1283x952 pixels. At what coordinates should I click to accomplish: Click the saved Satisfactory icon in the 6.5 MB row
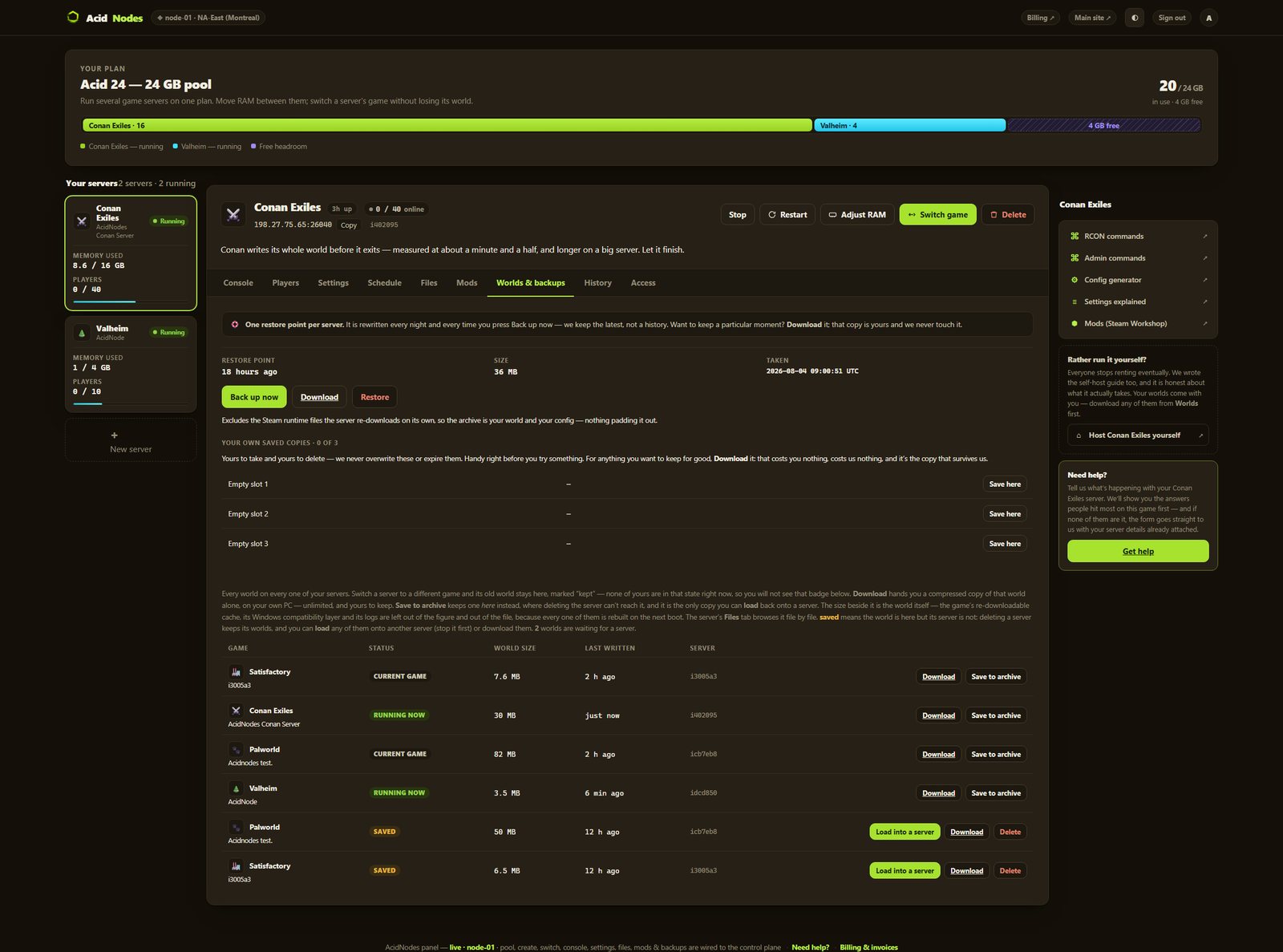[236, 866]
